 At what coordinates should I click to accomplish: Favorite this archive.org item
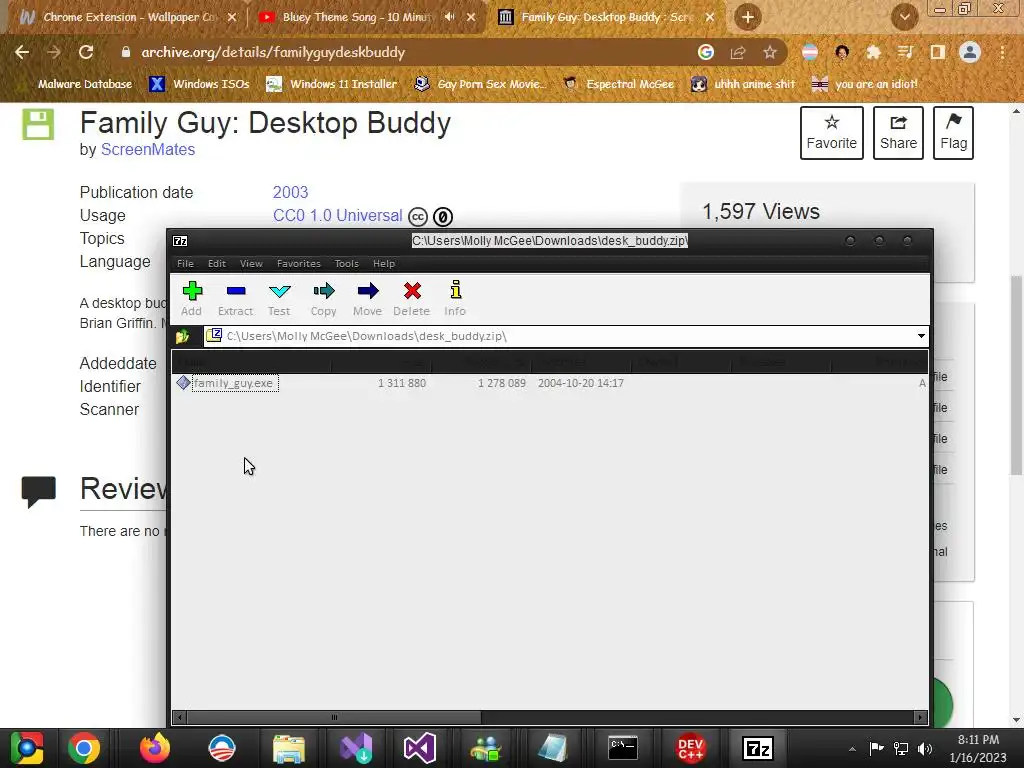tap(831, 133)
